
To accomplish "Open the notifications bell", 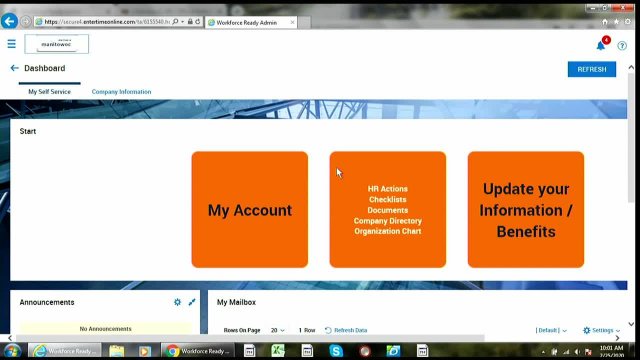I will [601, 45].
